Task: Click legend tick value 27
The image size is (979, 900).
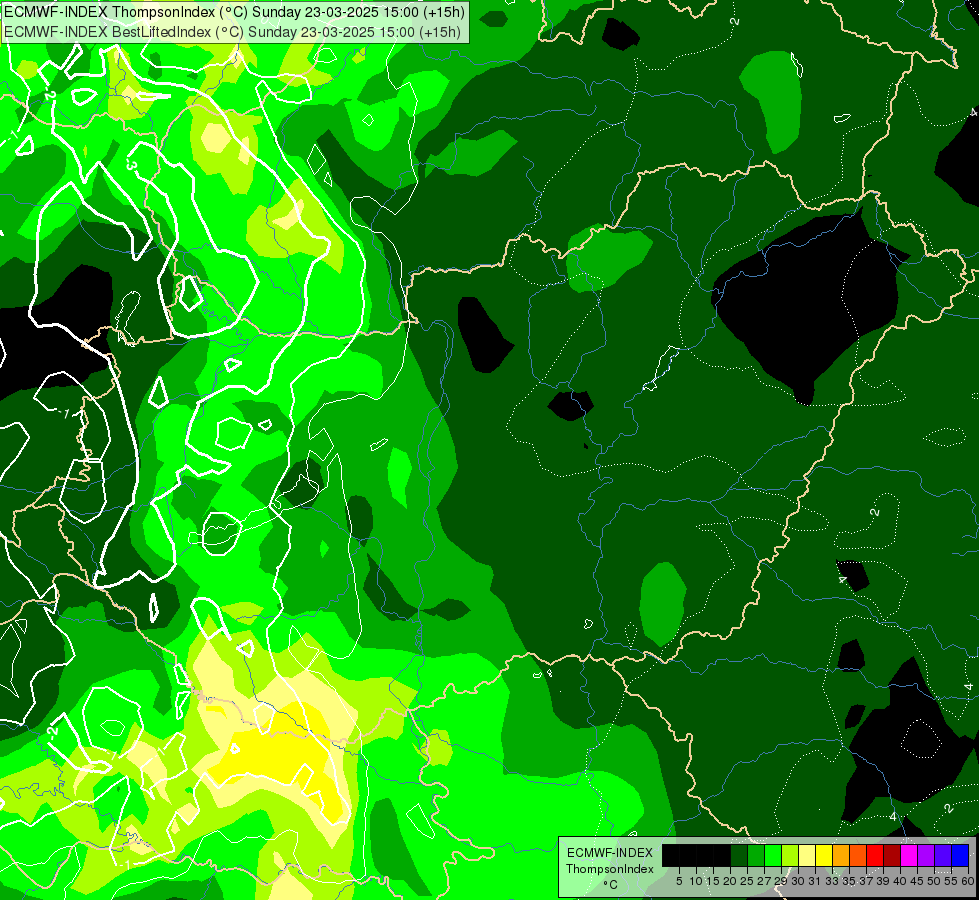Action: [x=764, y=881]
